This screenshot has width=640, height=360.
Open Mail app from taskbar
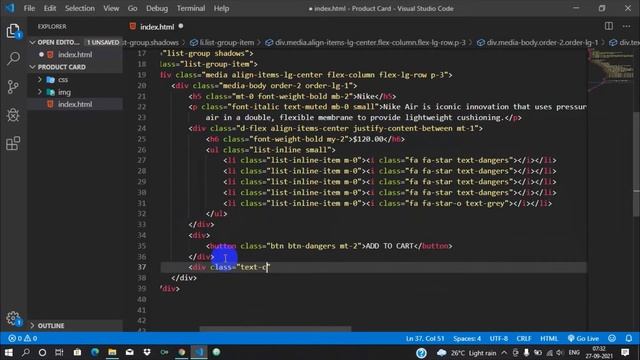(x=129, y=352)
